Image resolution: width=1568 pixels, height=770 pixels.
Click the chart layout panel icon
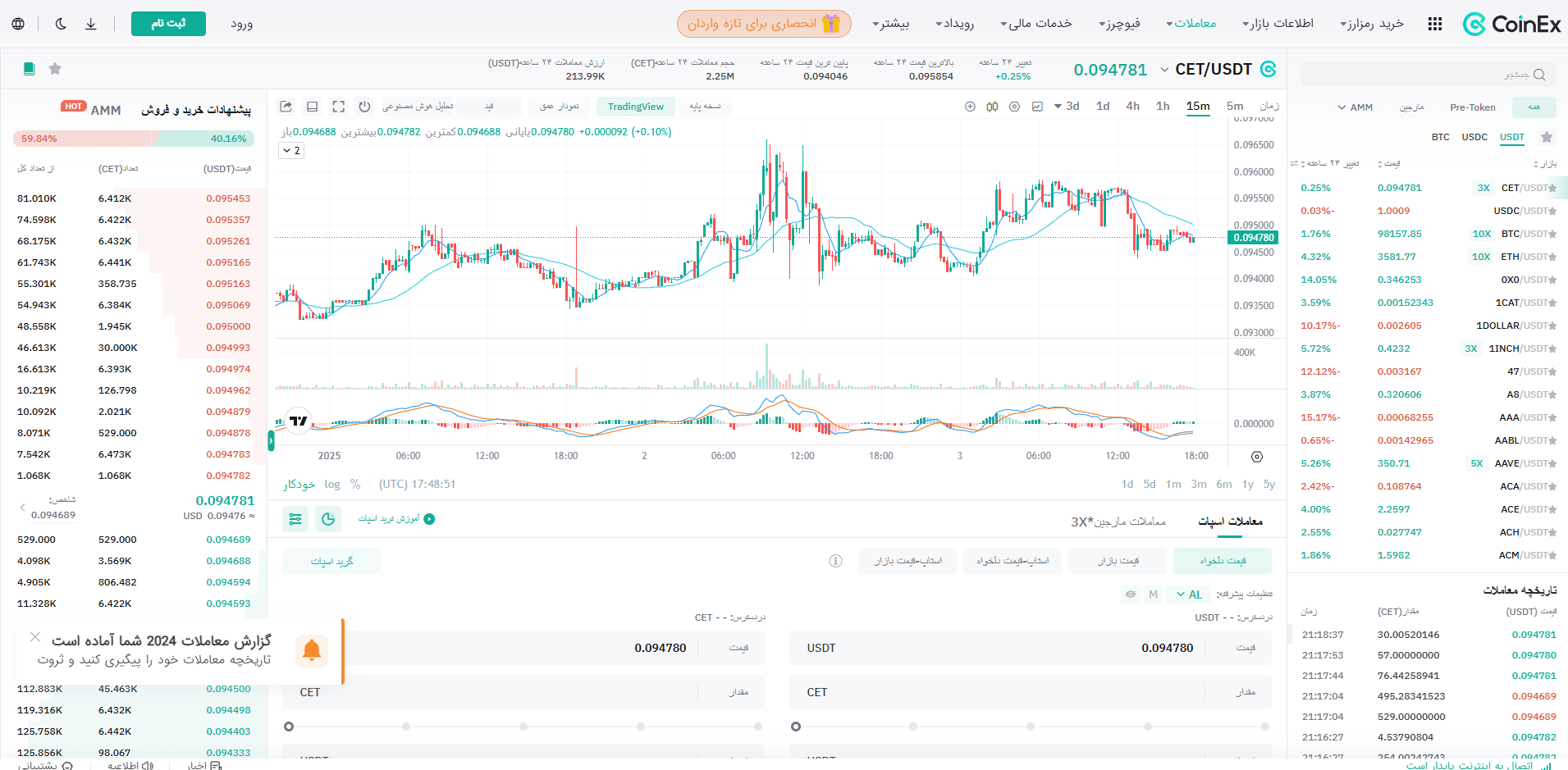tap(312, 107)
